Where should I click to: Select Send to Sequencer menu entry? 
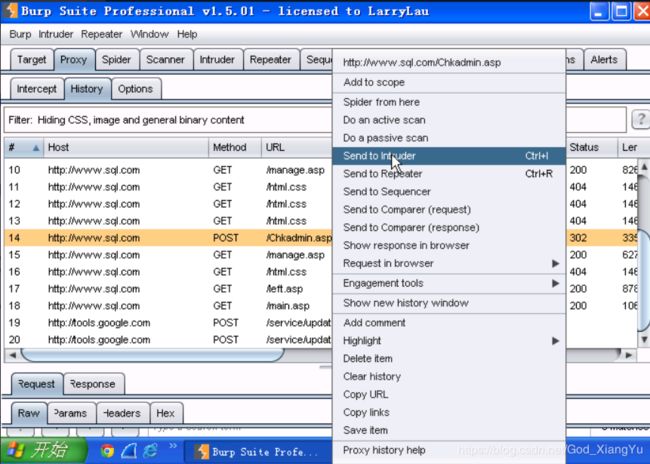(x=449, y=192)
